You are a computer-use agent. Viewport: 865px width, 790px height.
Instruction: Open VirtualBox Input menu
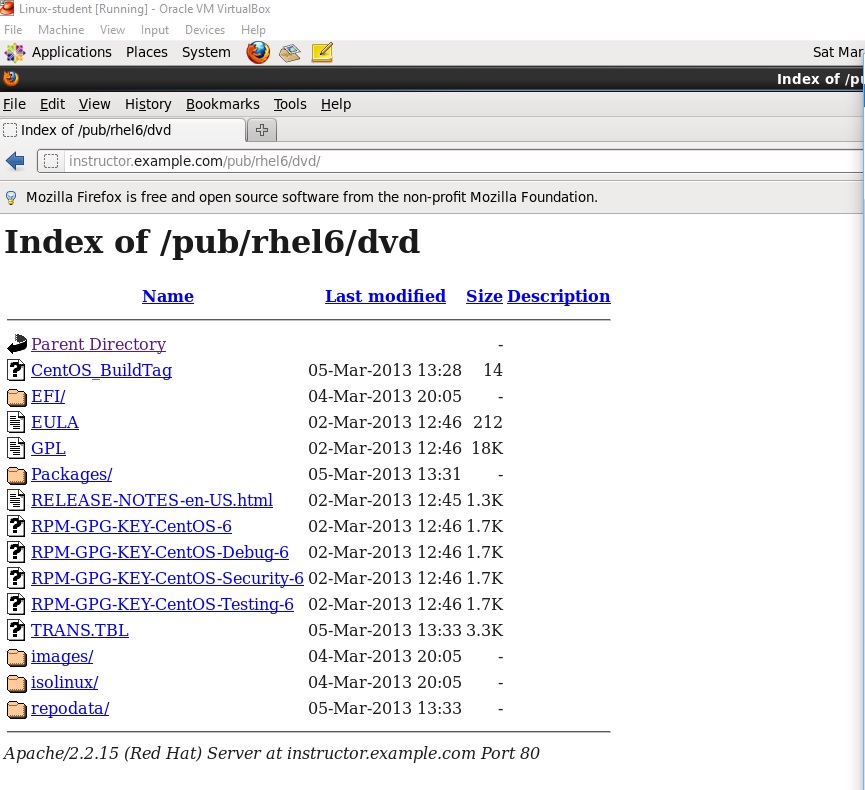coord(154,30)
